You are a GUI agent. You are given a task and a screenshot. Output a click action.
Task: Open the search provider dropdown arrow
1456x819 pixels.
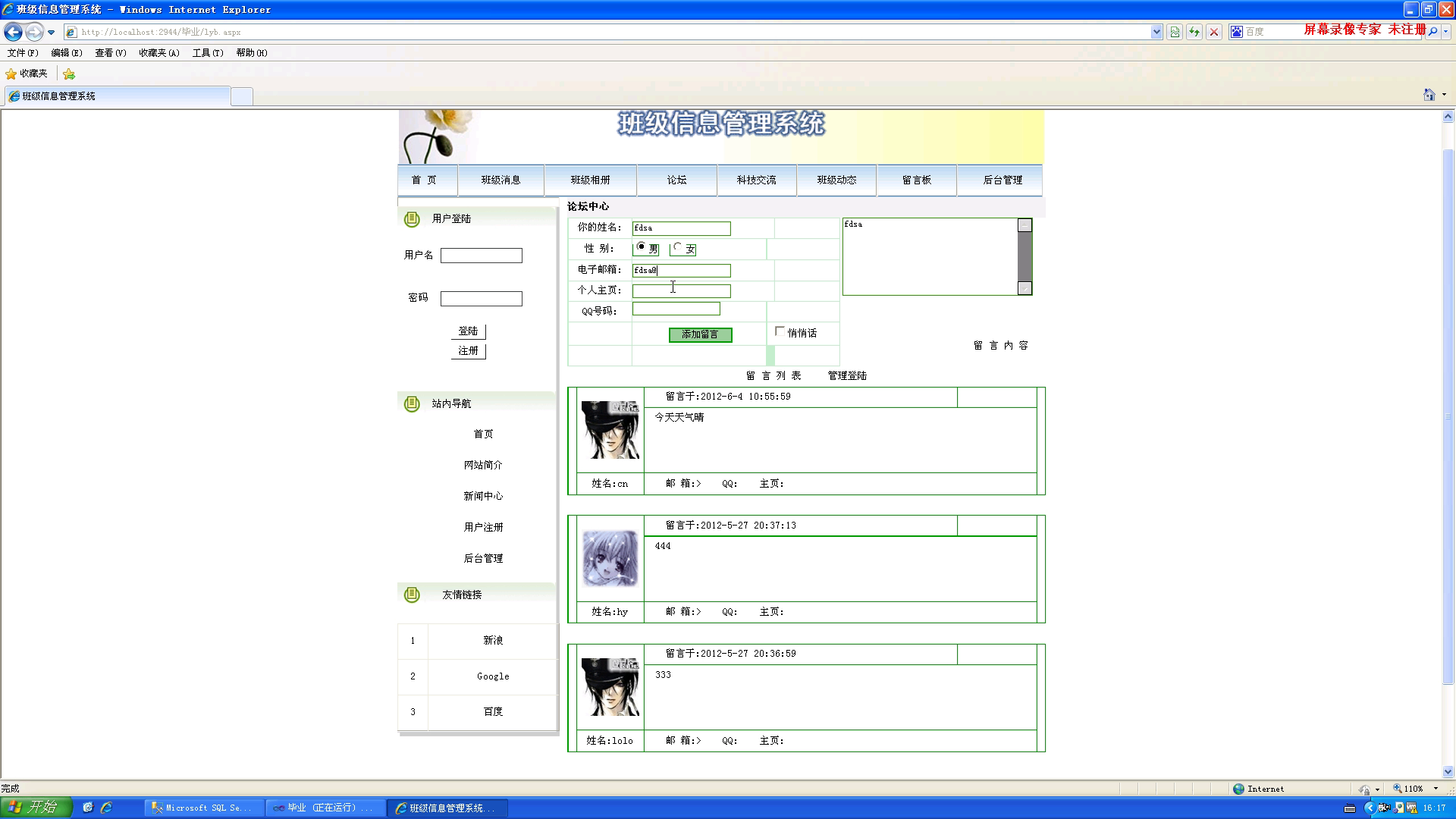1446,32
